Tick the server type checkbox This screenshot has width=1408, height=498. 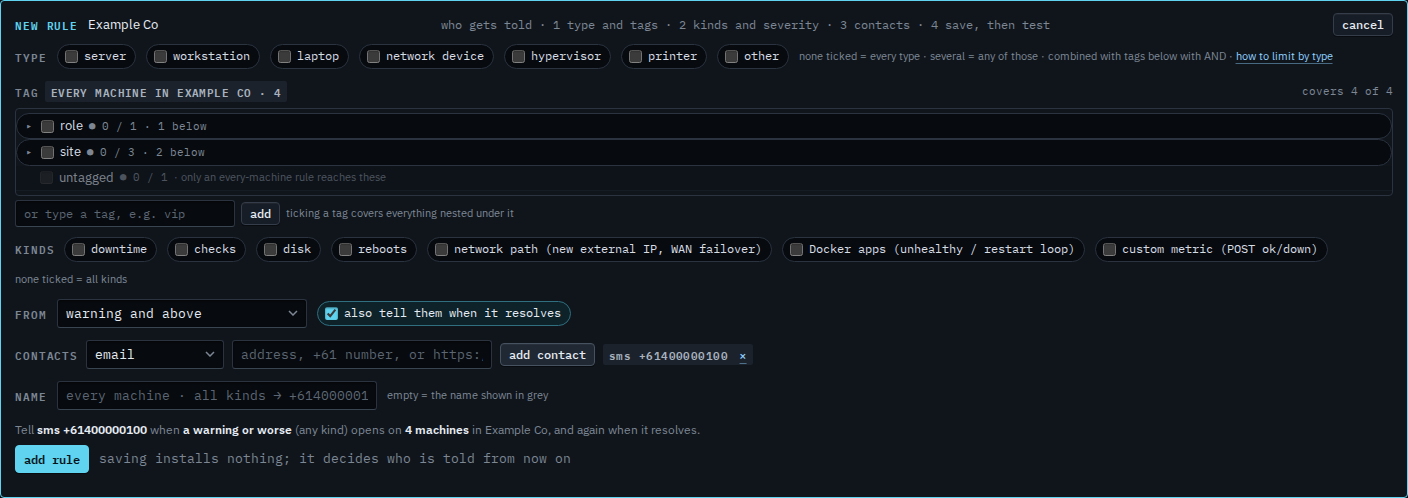point(72,57)
